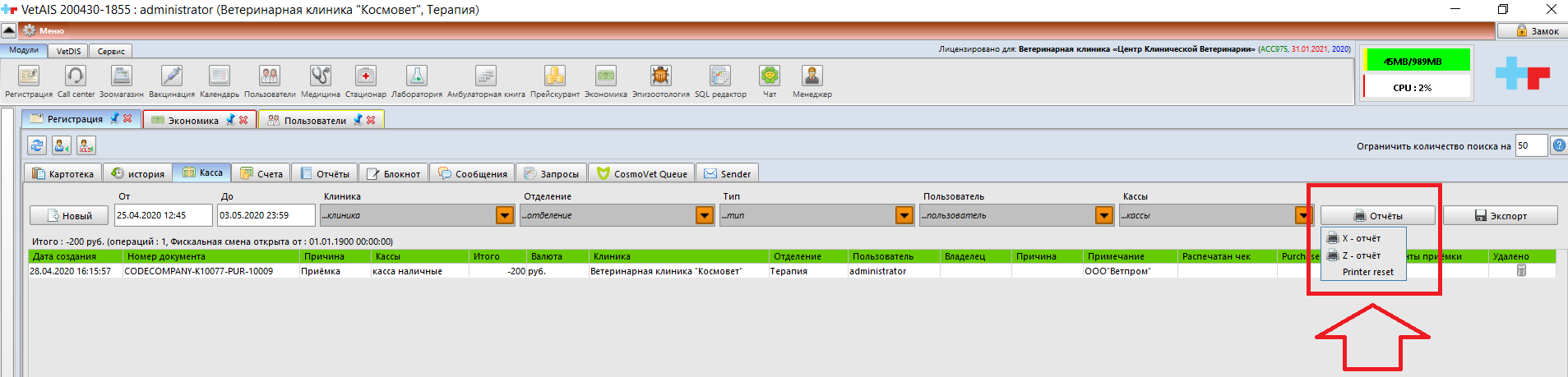Viewport: 1568px width, 377px height.
Task: Close the Экономика tab
Action: point(243,120)
